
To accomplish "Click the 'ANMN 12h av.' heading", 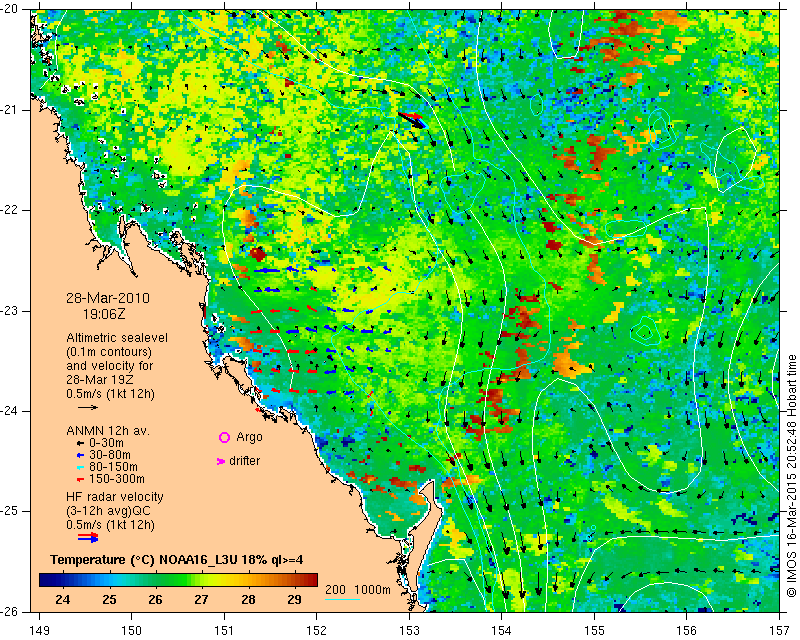I will (108, 431).
